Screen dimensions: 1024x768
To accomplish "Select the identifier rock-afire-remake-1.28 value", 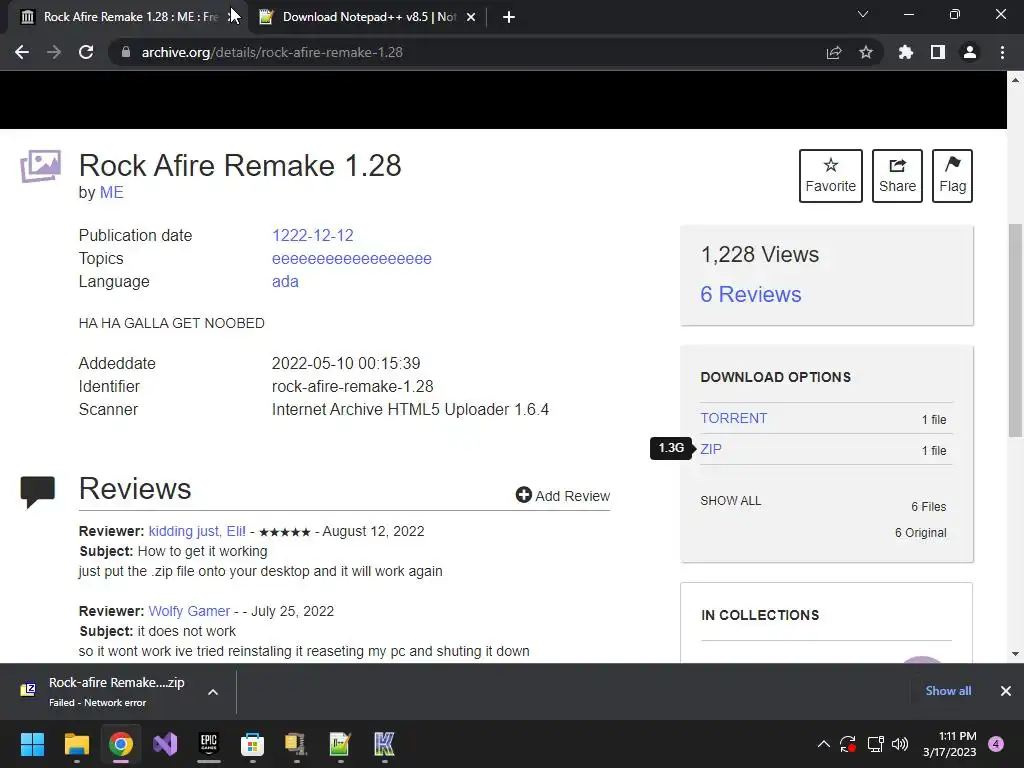I will [353, 387].
